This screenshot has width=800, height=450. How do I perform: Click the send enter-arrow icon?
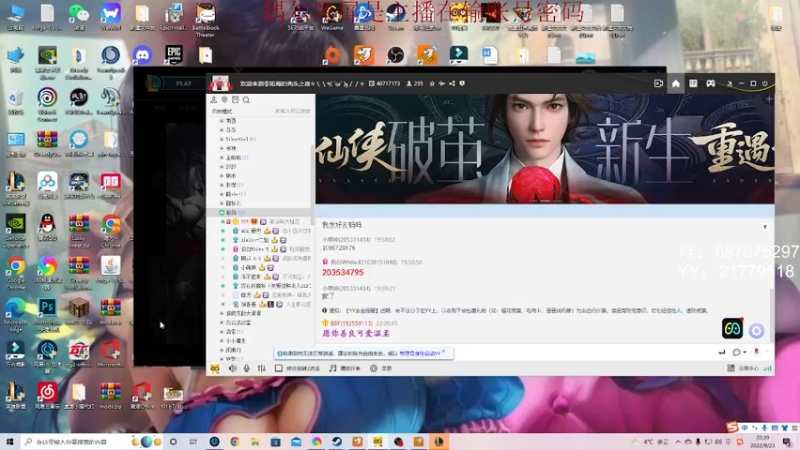tap(722, 352)
